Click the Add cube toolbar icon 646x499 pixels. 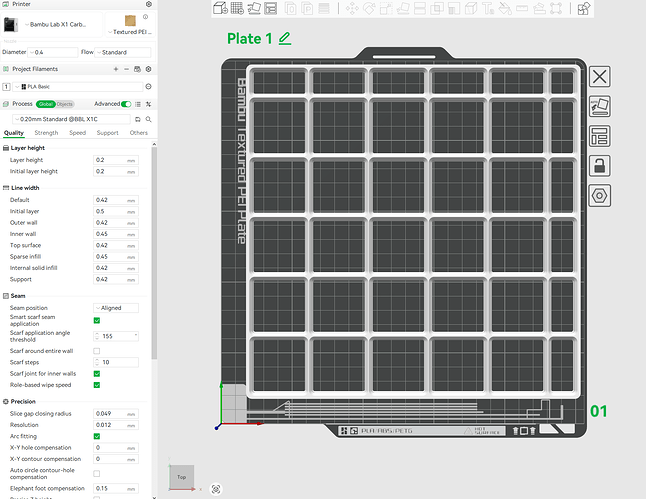220,8
